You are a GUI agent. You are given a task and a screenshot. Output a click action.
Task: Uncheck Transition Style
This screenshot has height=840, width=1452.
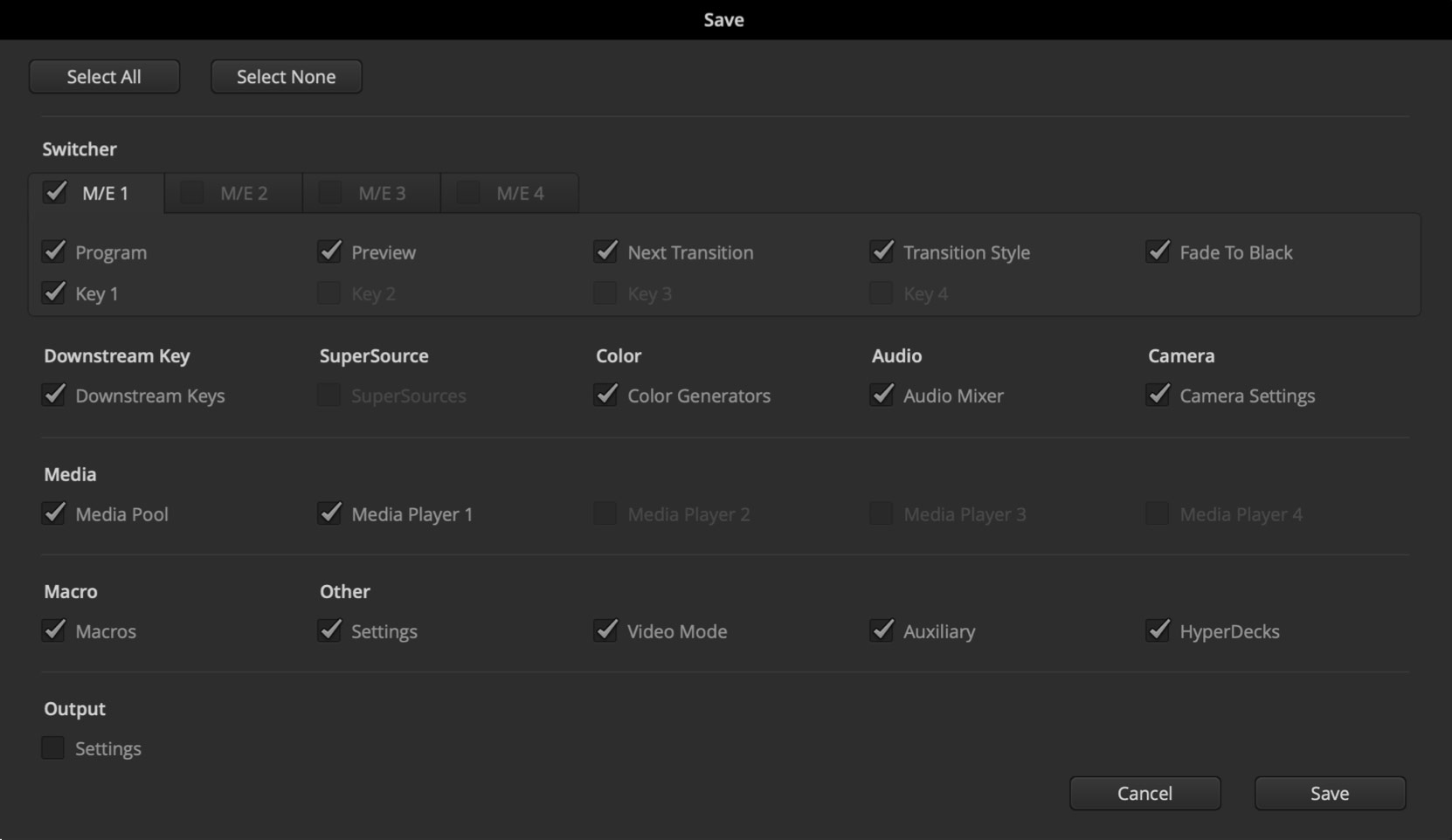882,251
